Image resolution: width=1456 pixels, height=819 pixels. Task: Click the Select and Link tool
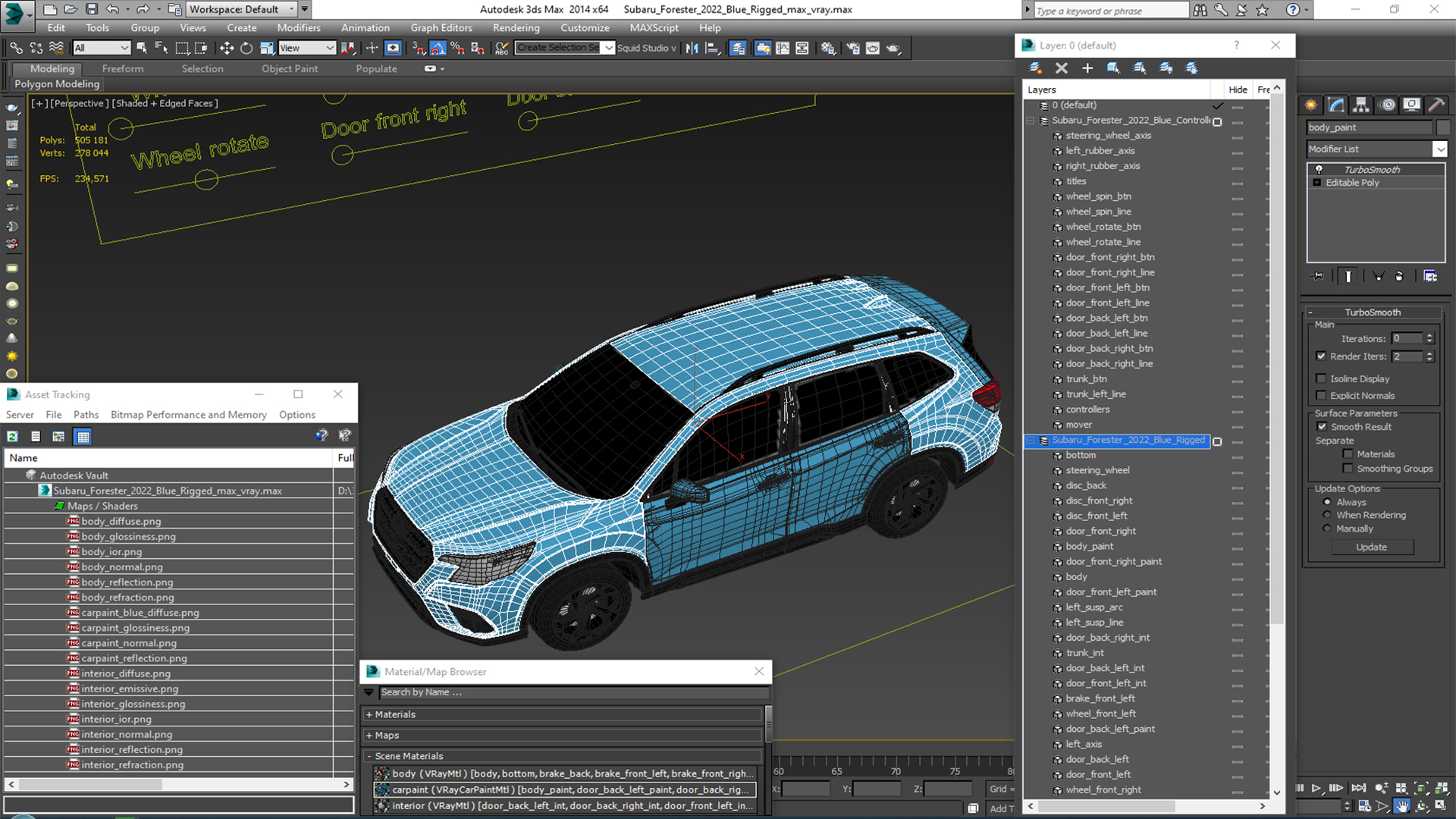tap(16, 48)
